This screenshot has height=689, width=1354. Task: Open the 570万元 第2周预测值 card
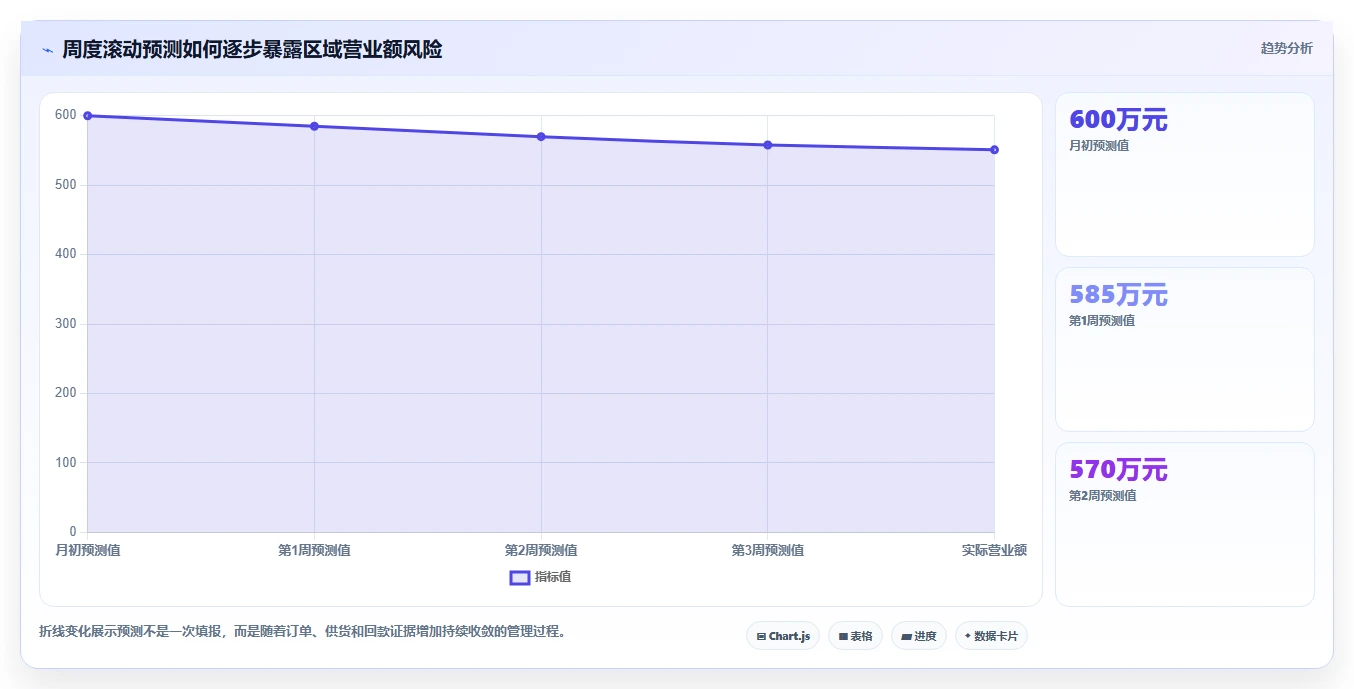1185,525
